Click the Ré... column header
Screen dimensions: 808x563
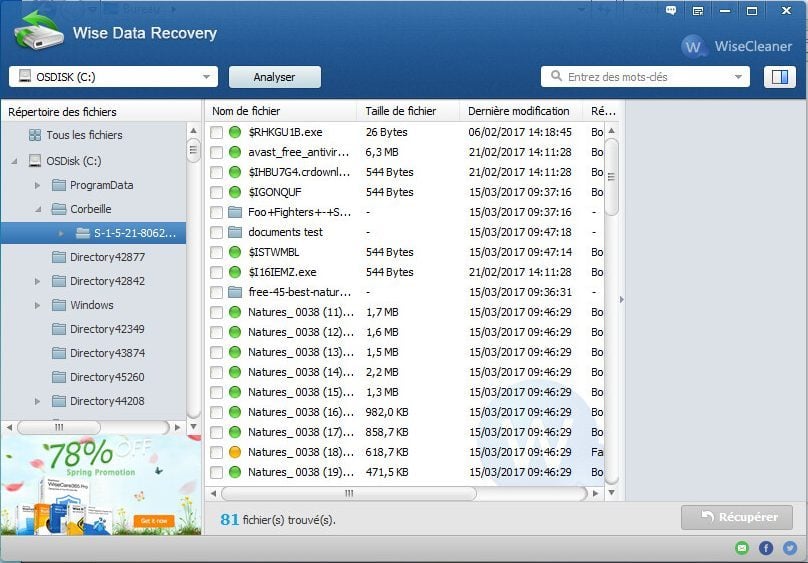point(603,111)
